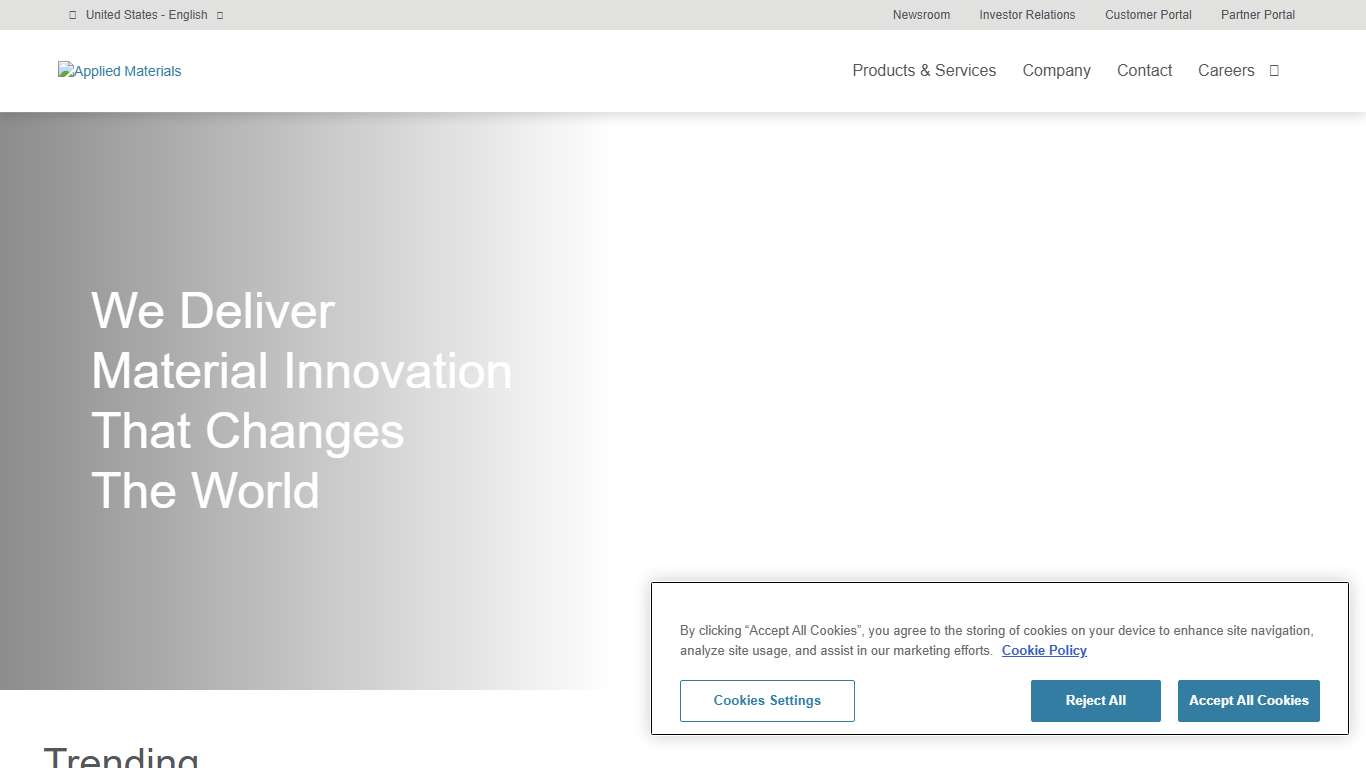Click the Applied Materials logo
The height and width of the screenshot is (768, 1366).
click(x=119, y=70)
